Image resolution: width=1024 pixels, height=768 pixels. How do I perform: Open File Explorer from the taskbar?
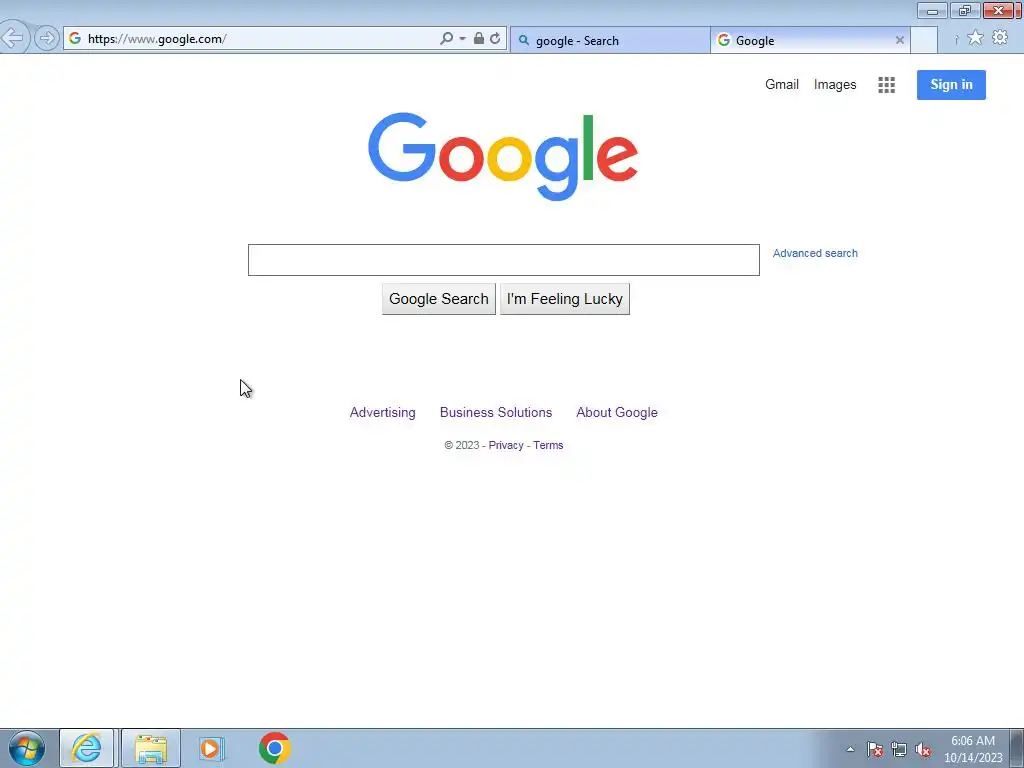click(151, 748)
